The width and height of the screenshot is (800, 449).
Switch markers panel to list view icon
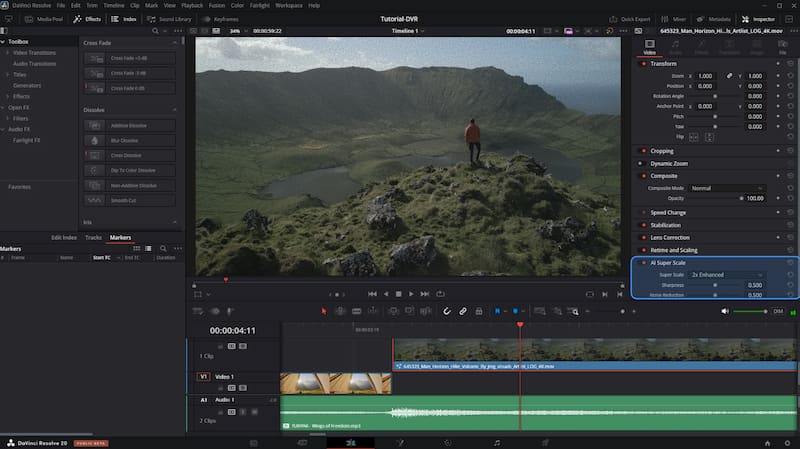point(148,248)
